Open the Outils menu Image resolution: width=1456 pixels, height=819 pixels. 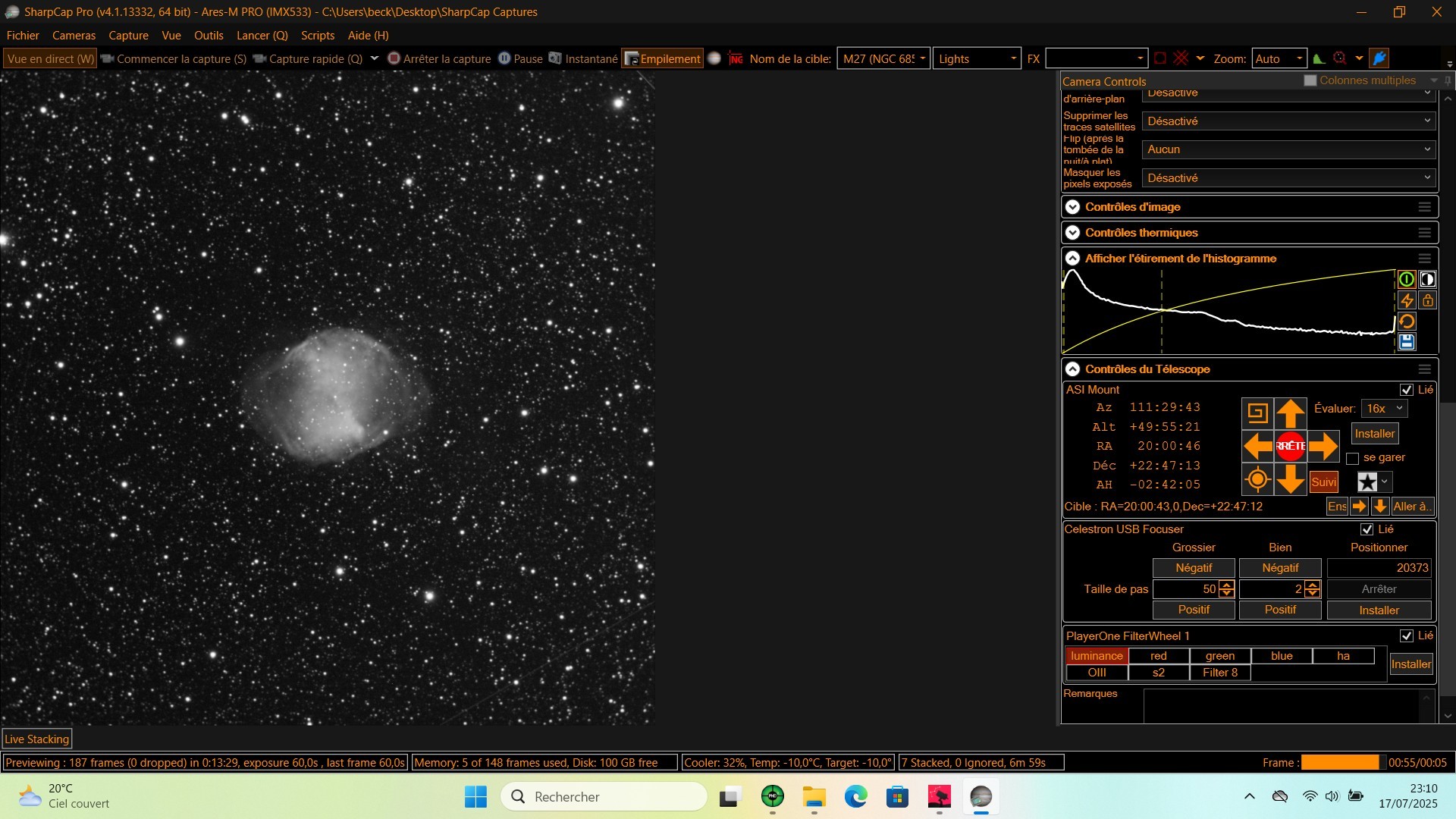click(209, 36)
